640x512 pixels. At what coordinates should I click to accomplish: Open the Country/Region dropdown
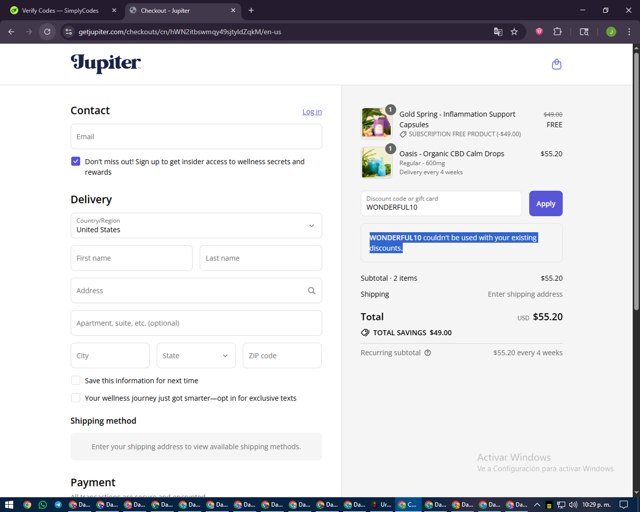tap(196, 225)
